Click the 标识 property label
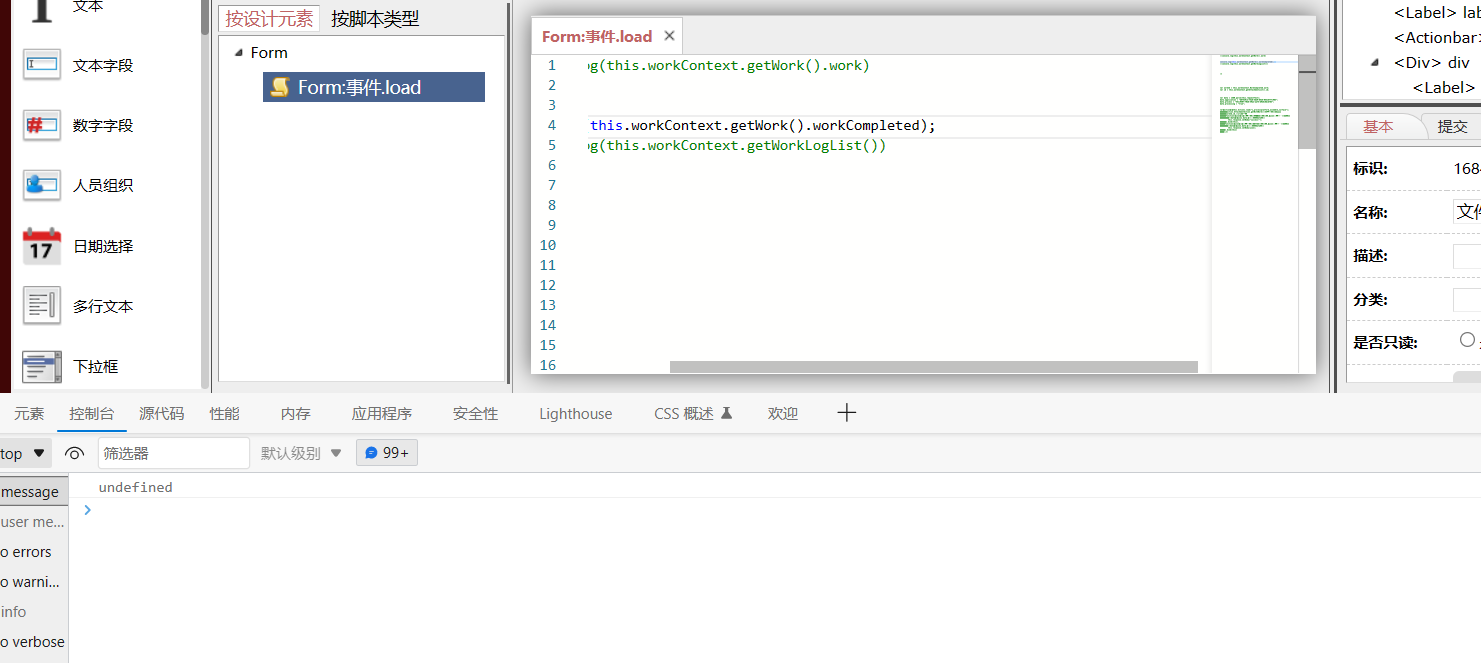This screenshot has width=1481, height=663. point(1370,168)
